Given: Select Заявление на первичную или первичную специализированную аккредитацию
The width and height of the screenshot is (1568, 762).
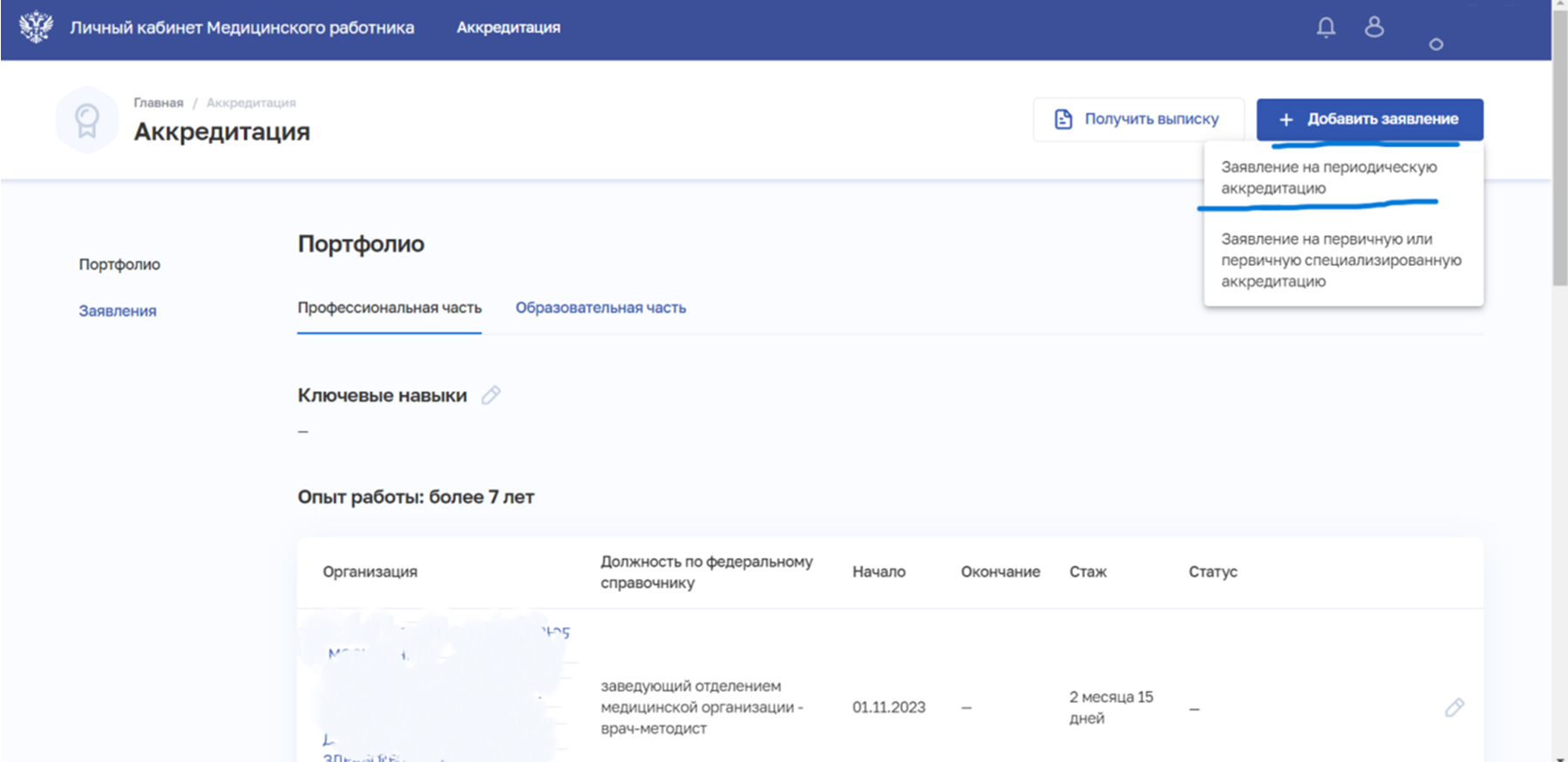Looking at the screenshot, I should [1341, 260].
